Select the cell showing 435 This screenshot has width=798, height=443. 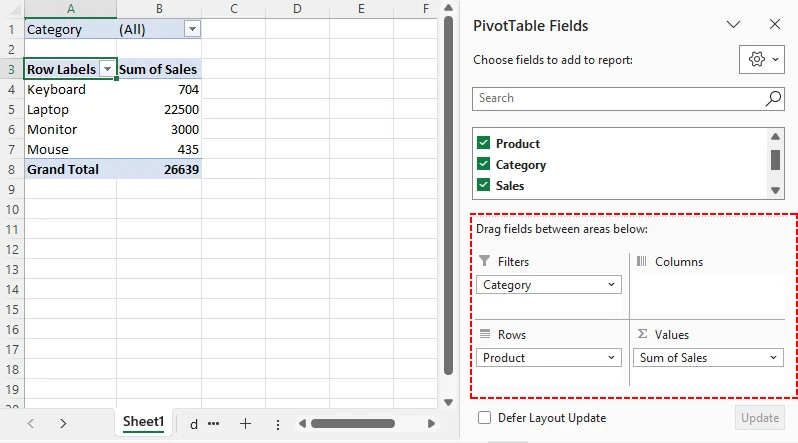[x=159, y=149]
